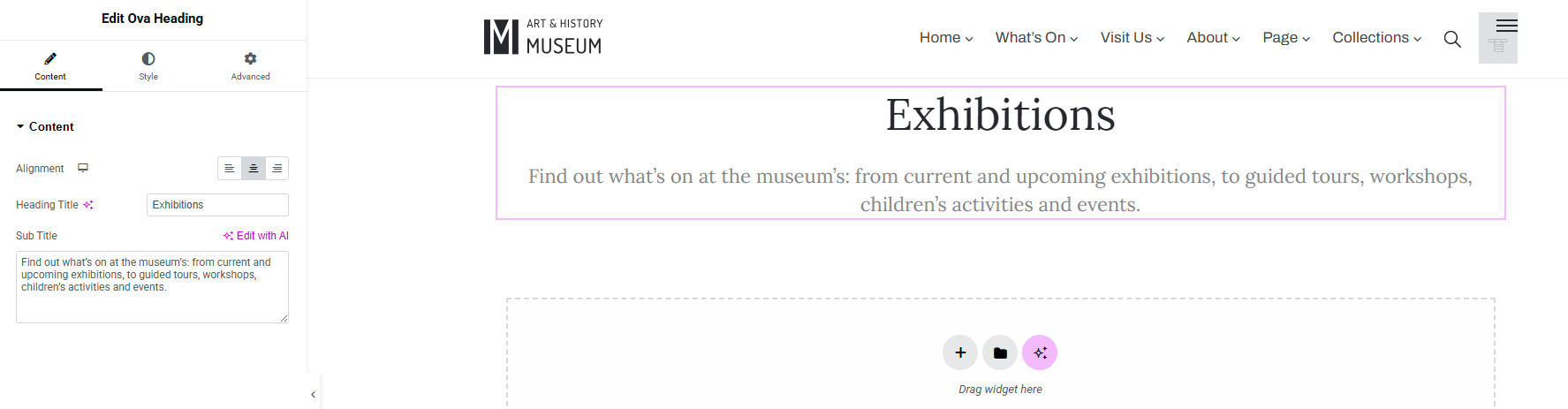The width and height of the screenshot is (1568, 409).
Task: Collapse the editor panel with arrow
Action: click(314, 395)
